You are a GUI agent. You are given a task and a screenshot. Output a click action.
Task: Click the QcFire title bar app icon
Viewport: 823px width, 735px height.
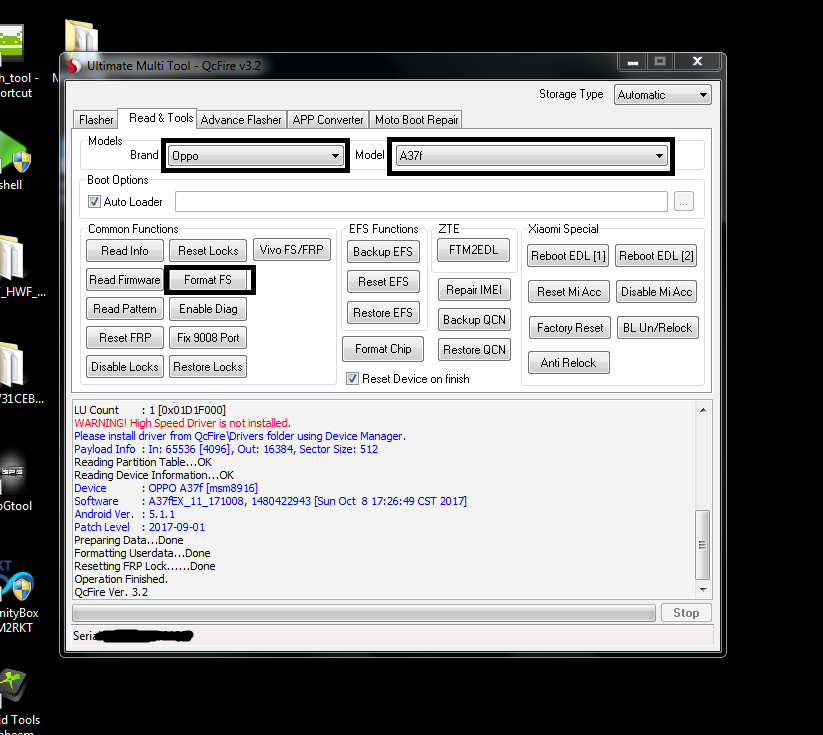click(73, 65)
